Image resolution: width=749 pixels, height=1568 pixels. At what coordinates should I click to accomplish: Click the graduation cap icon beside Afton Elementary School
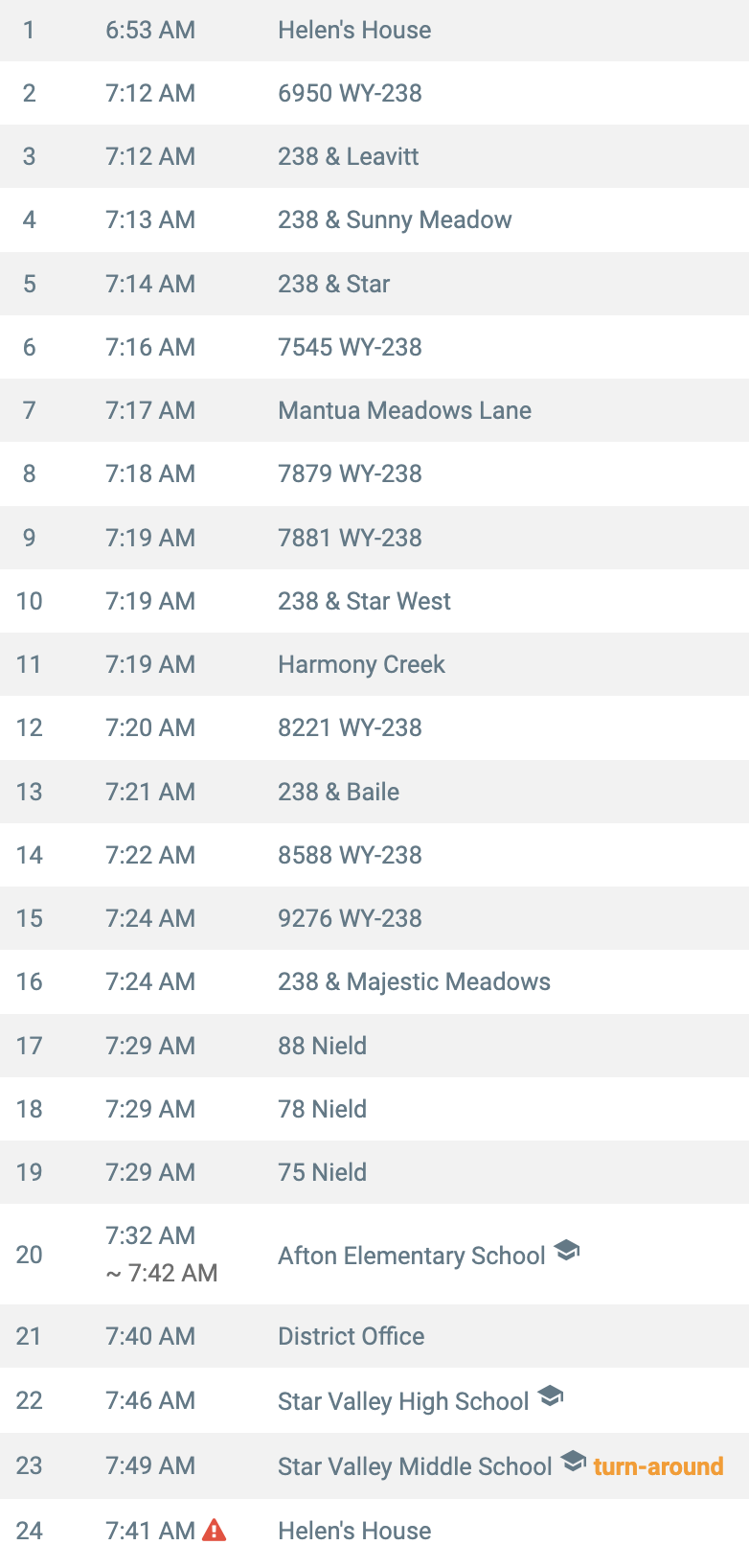click(x=567, y=1251)
